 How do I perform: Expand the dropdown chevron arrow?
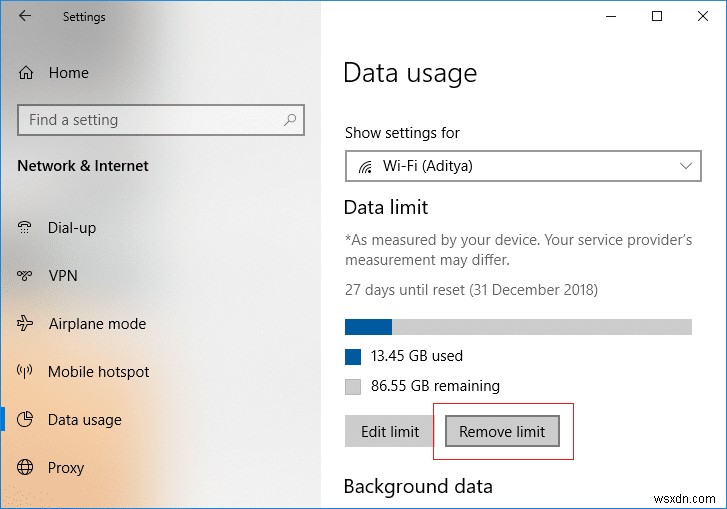coord(685,166)
